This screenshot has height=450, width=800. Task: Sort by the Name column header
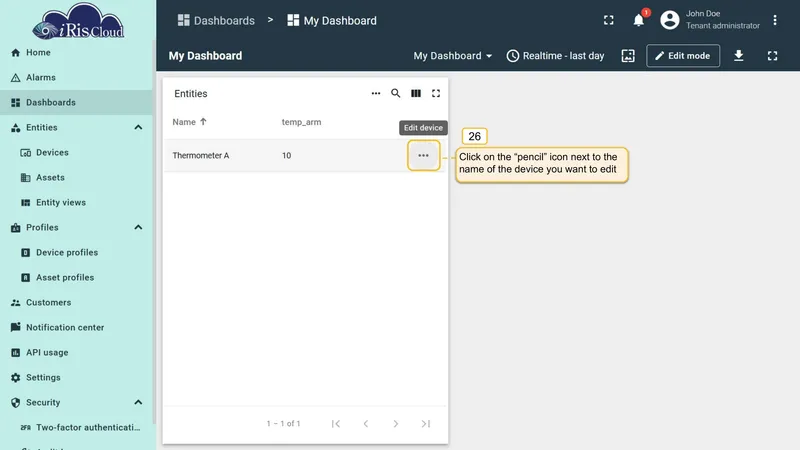tap(189, 122)
